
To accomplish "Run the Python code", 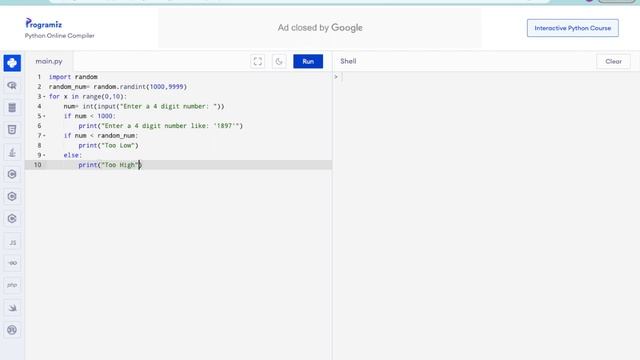I will click(308, 61).
